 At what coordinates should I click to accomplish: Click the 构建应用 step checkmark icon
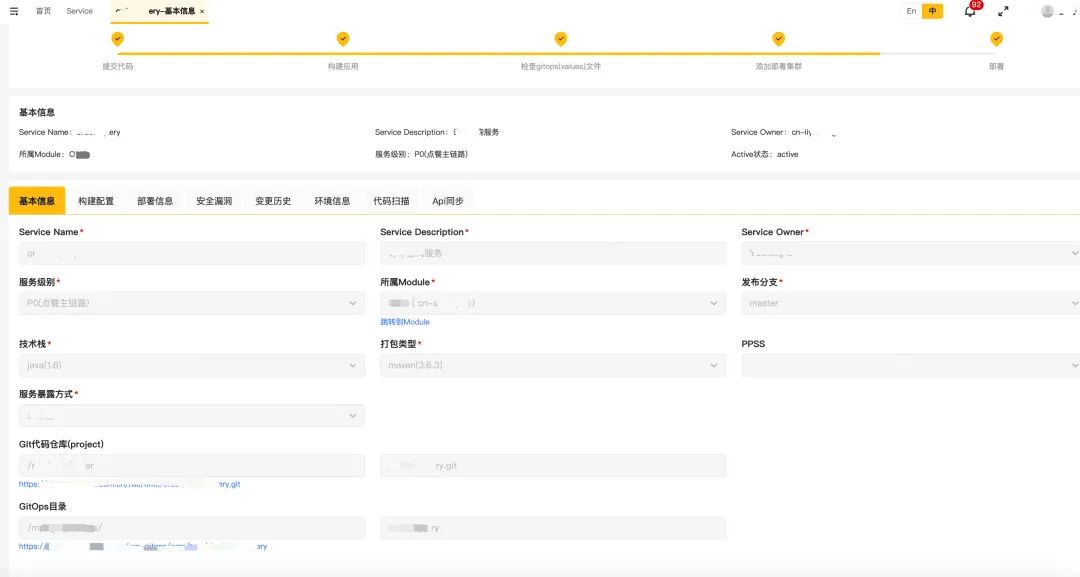(x=343, y=39)
